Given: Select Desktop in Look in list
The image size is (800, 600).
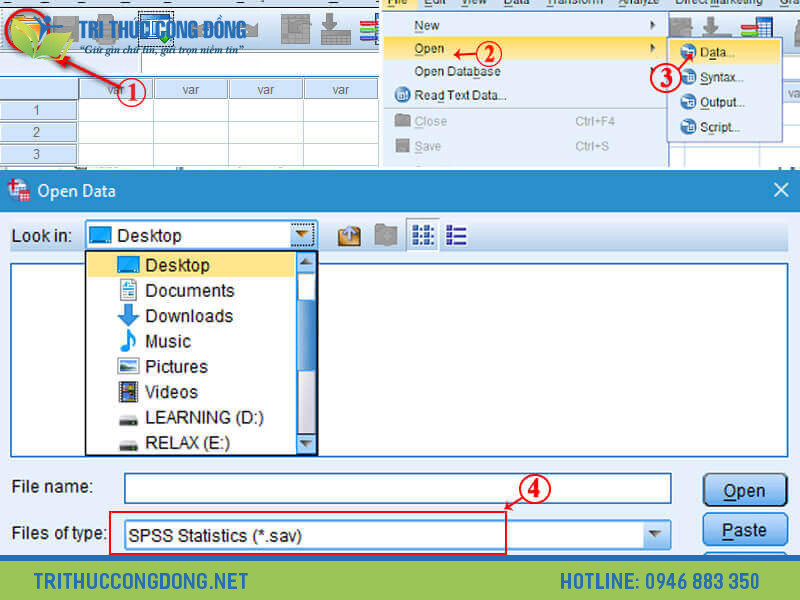Looking at the screenshot, I should tap(191, 265).
